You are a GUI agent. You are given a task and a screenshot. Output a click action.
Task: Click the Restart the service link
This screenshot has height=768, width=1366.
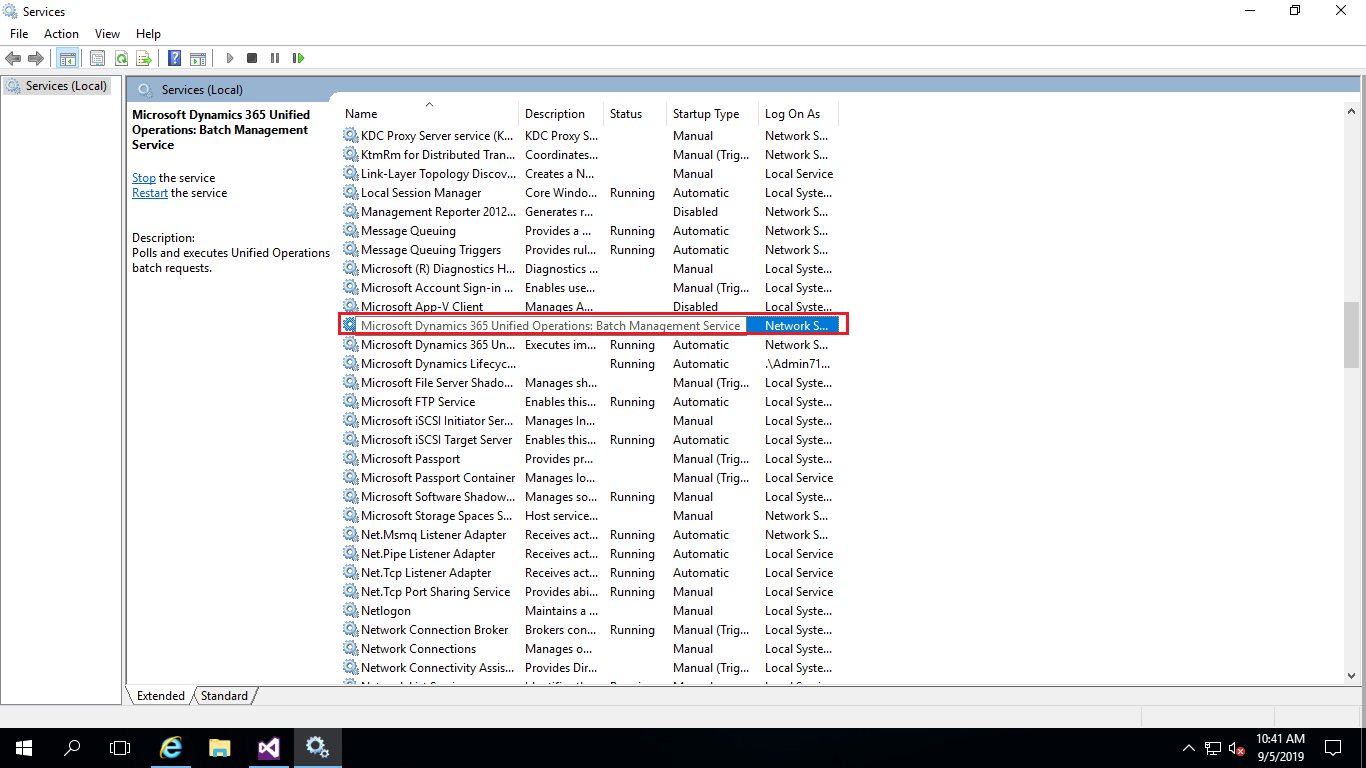click(150, 193)
